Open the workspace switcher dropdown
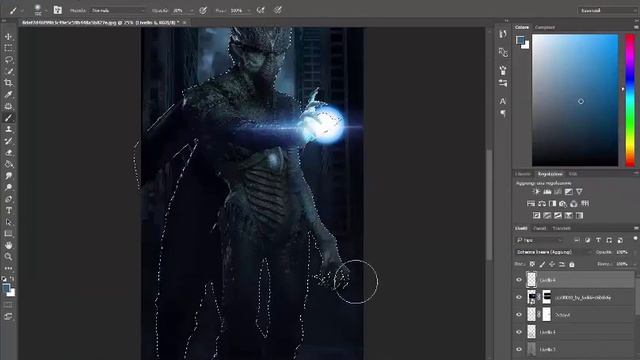This screenshot has height=360, width=640. click(607, 10)
